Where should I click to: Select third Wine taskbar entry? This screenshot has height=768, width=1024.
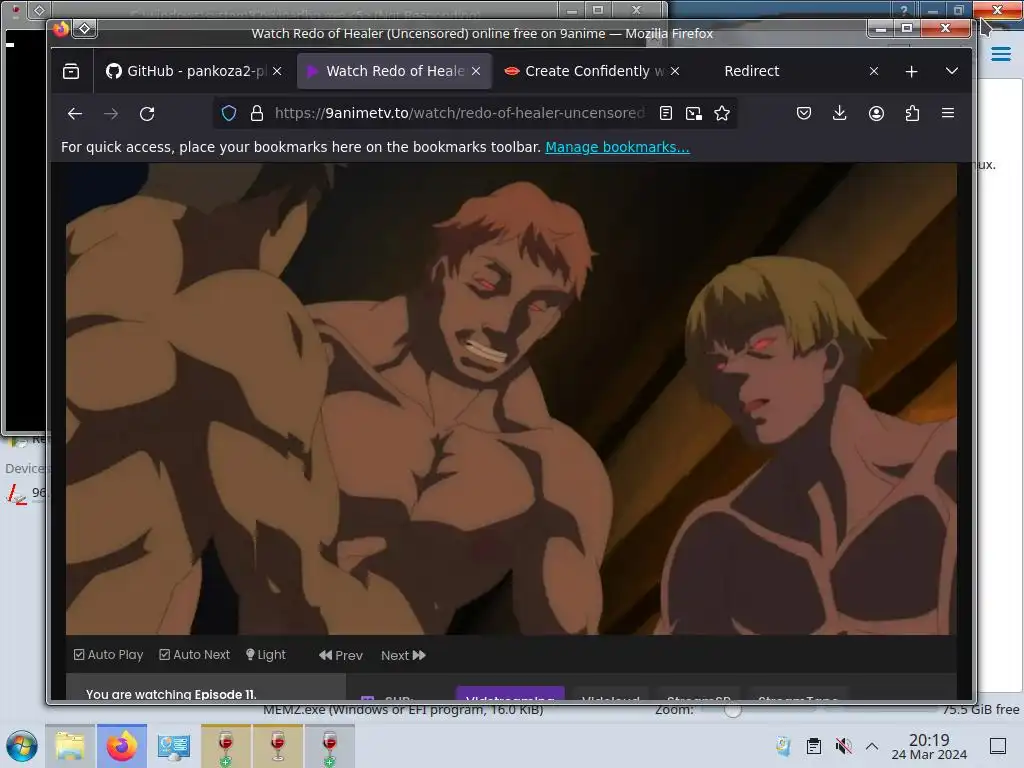(x=329, y=746)
